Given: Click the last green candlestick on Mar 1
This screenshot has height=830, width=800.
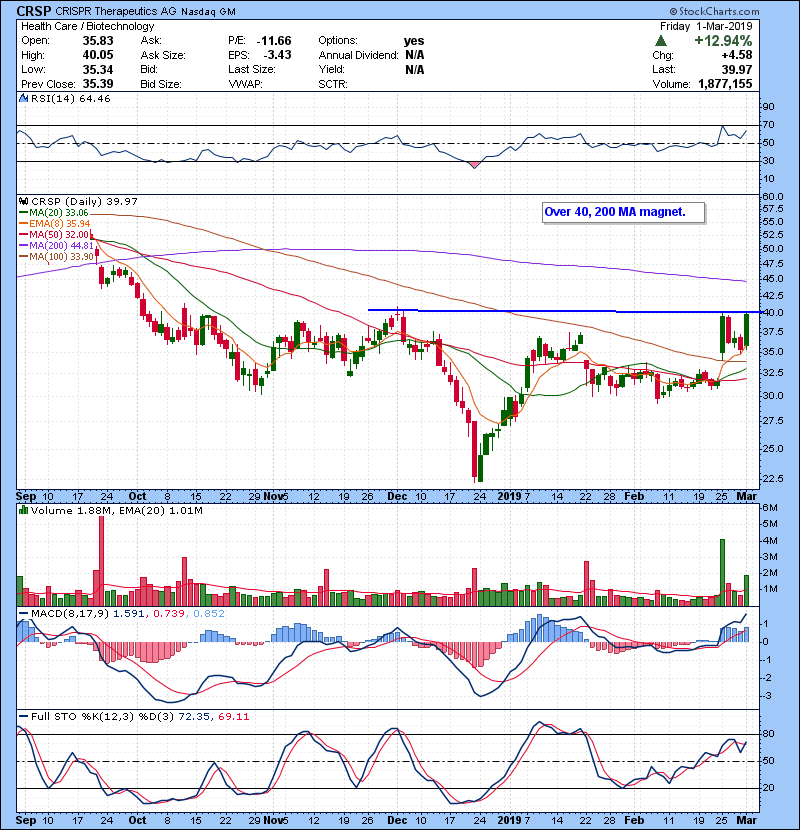Looking at the screenshot, I should pos(746,330).
